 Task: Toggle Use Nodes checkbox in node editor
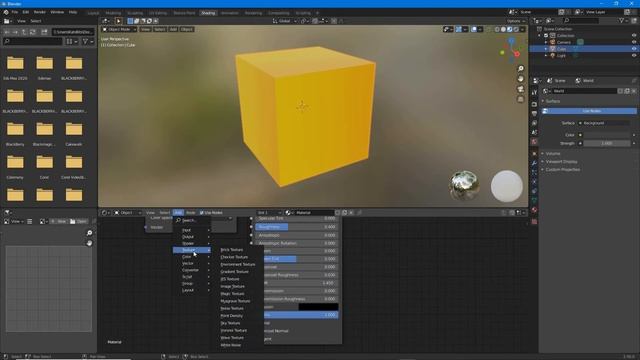(x=202, y=213)
